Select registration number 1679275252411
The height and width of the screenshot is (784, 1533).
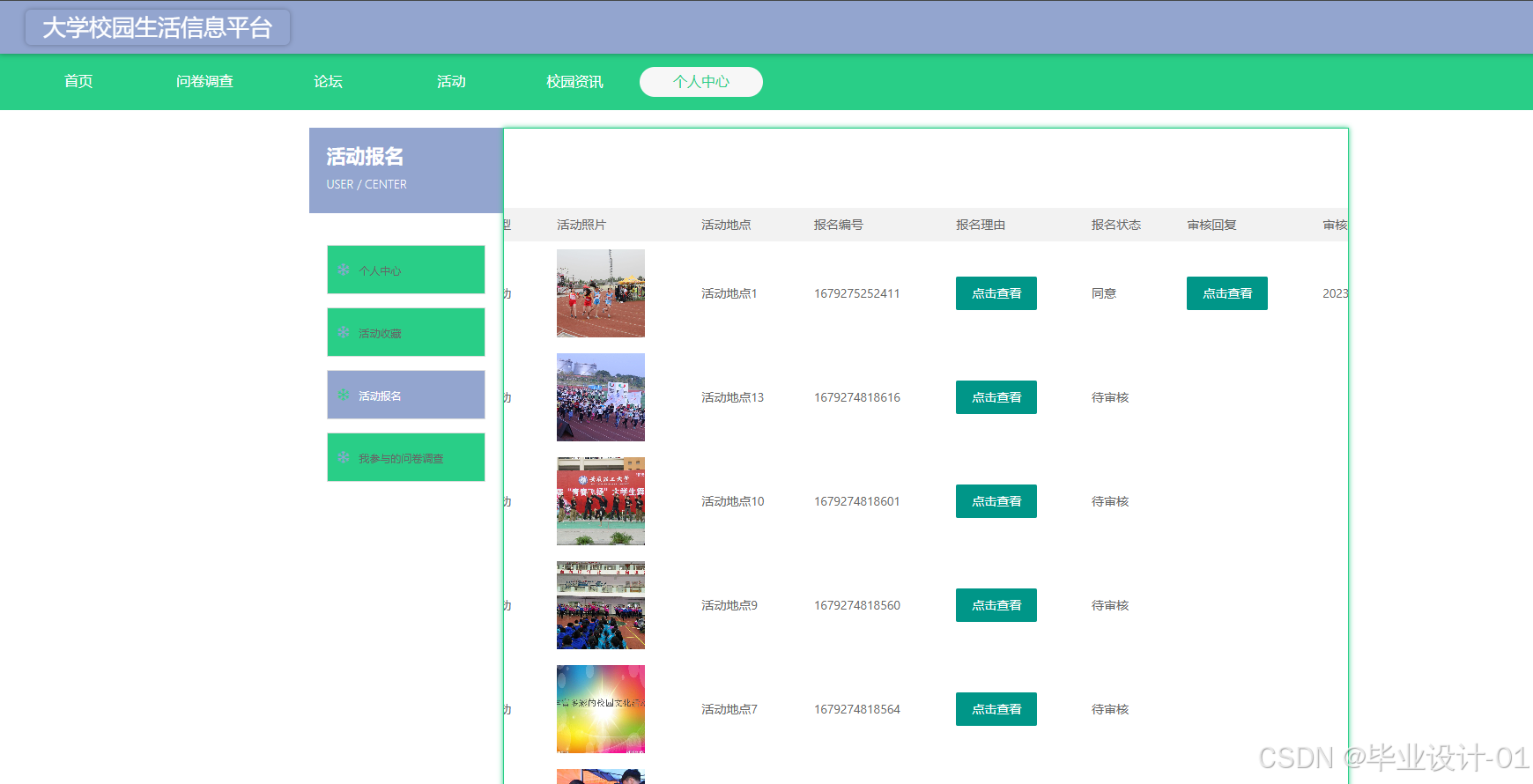[857, 293]
